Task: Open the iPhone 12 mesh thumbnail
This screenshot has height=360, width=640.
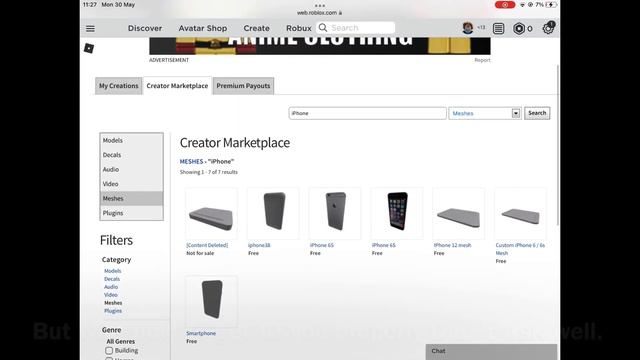Action: (459, 213)
